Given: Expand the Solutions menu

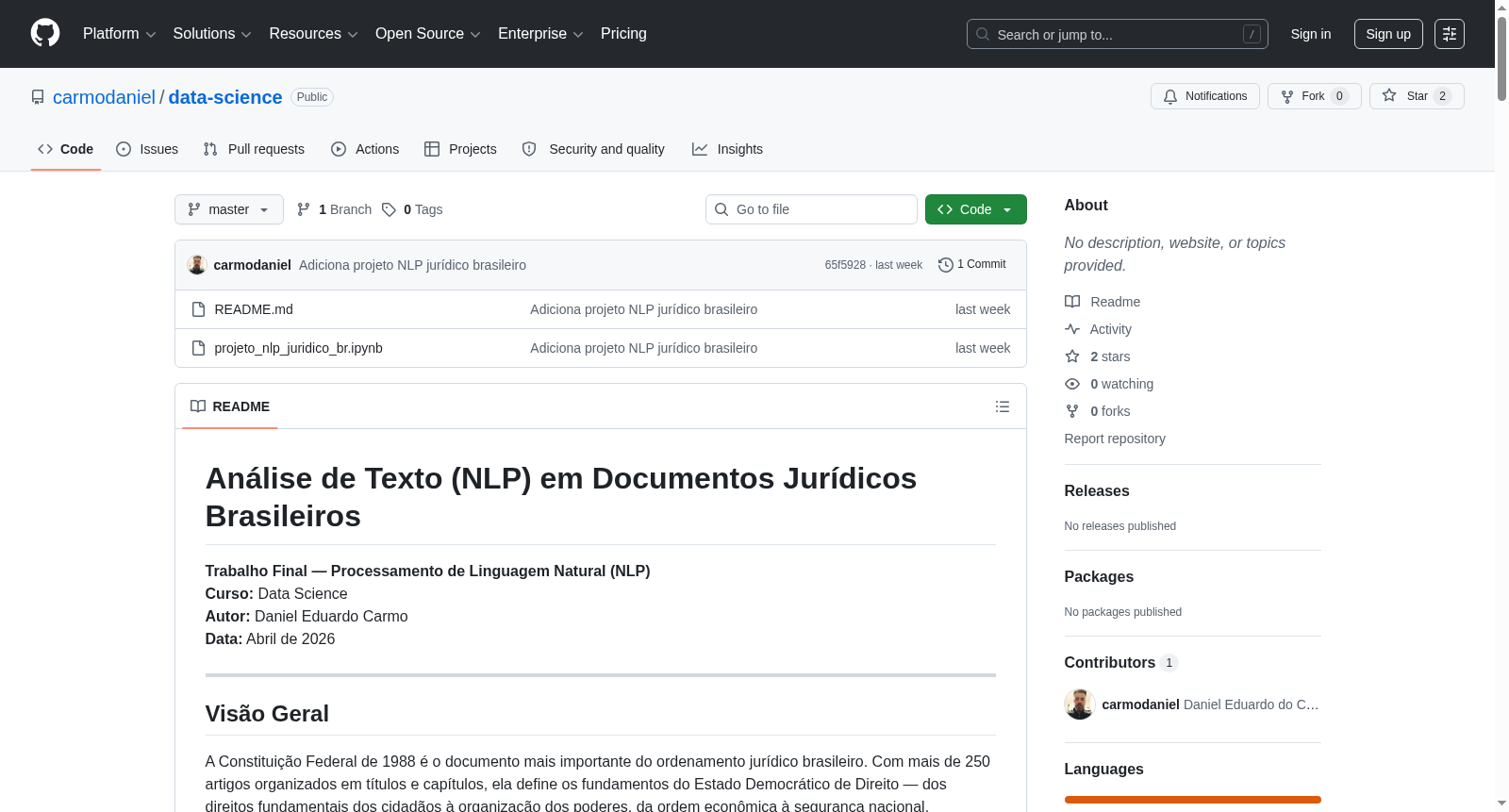Looking at the screenshot, I should coord(212,34).
